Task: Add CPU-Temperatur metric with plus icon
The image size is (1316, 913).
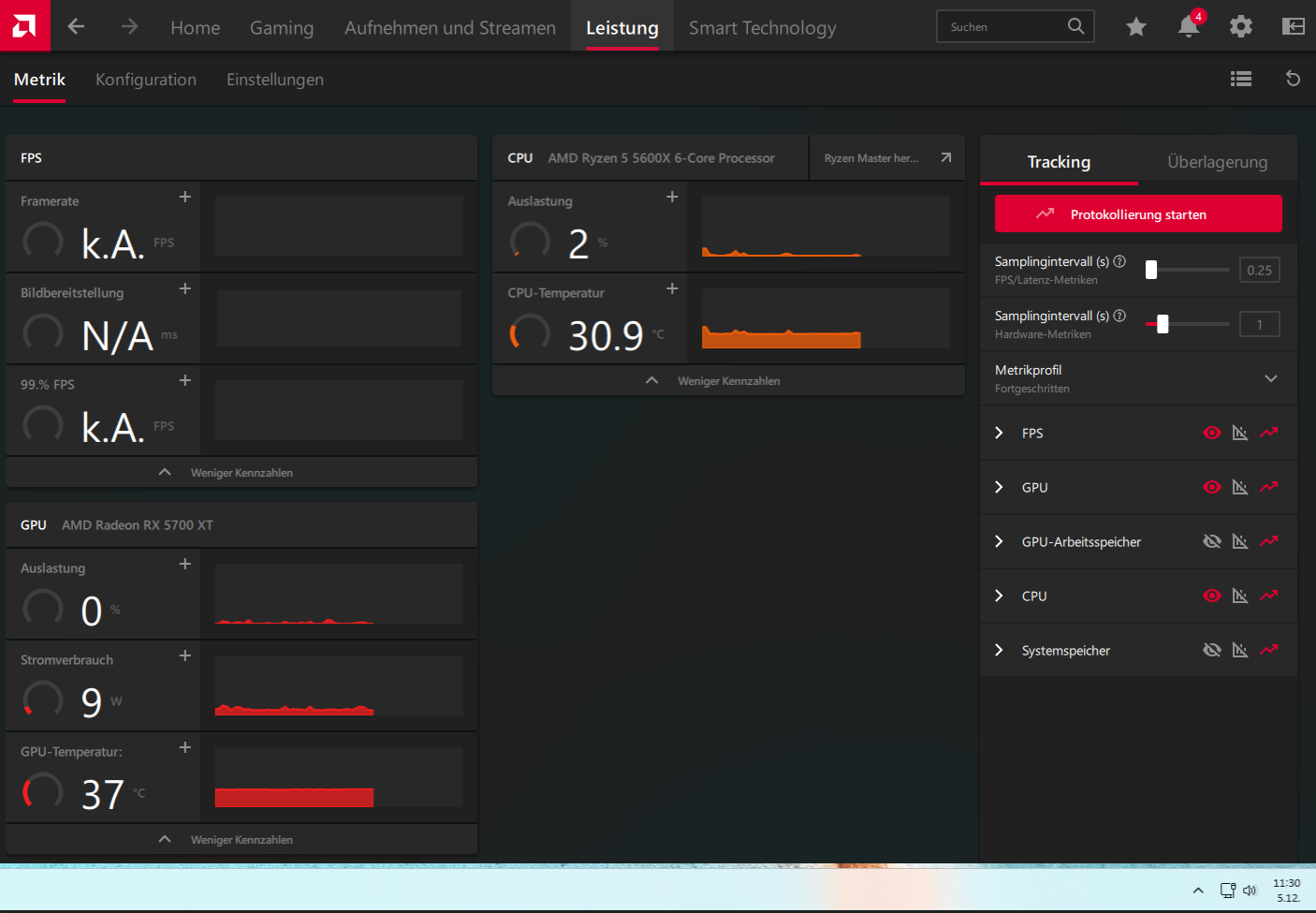Action: pyautogui.click(x=672, y=288)
